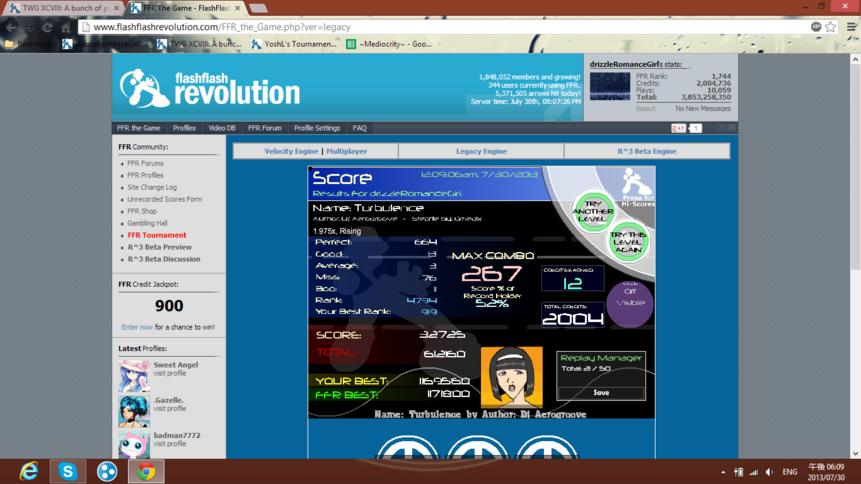Open the red FFR Tournament link
Image resolution: width=861 pixels, height=484 pixels.
coord(157,235)
